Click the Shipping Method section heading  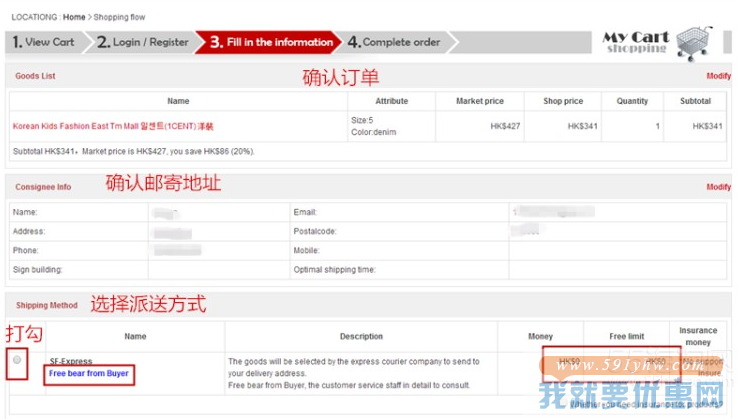[x=47, y=306]
